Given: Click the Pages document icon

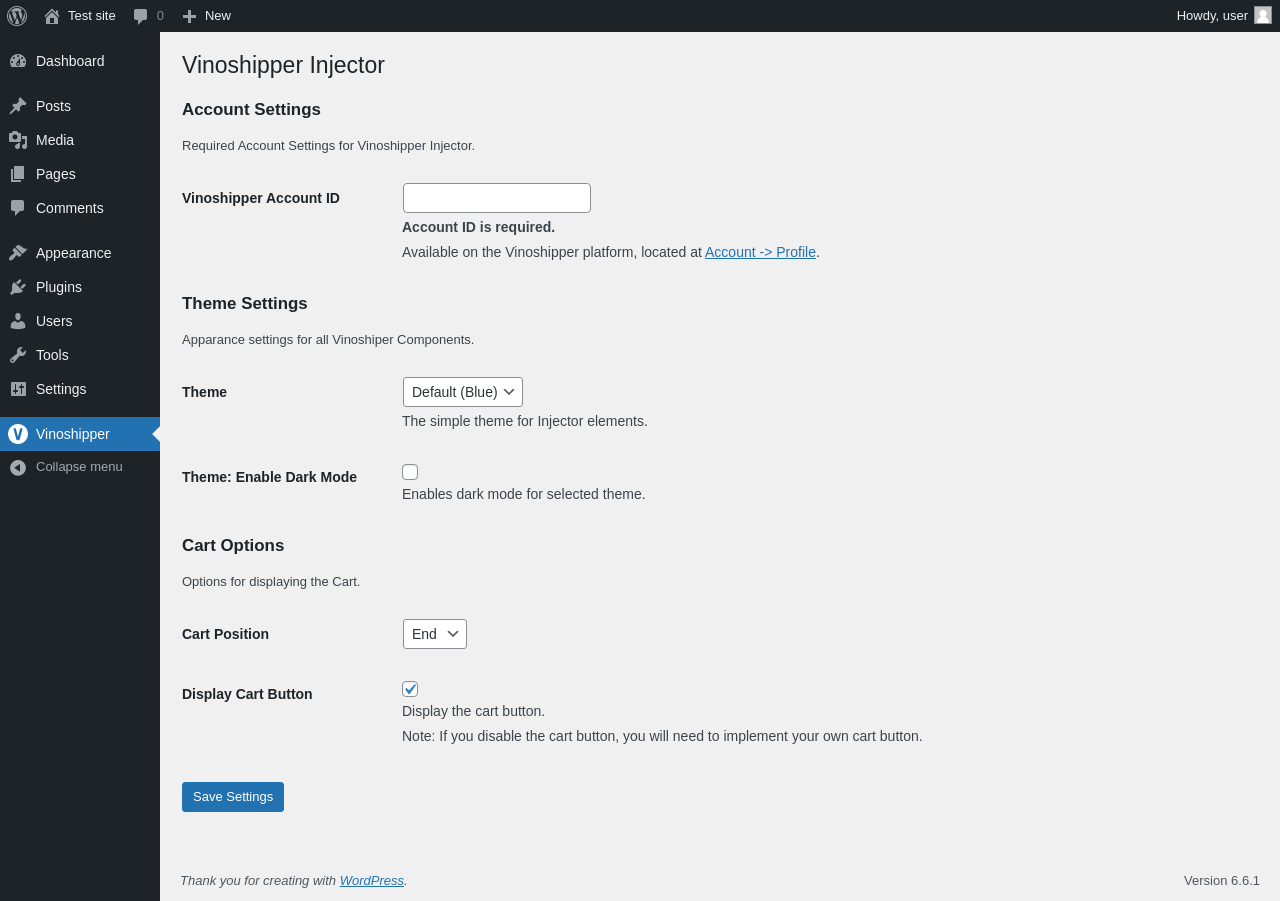Looking at the screenshot, I should click(x=18, y=174).
